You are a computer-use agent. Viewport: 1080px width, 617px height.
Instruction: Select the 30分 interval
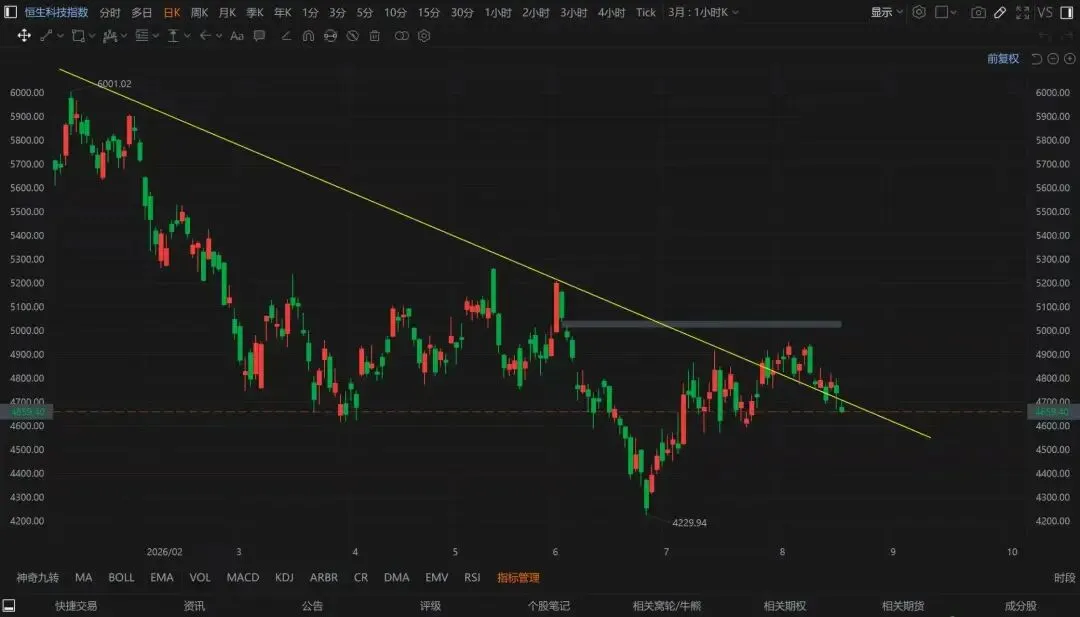[x=462, y=12]
